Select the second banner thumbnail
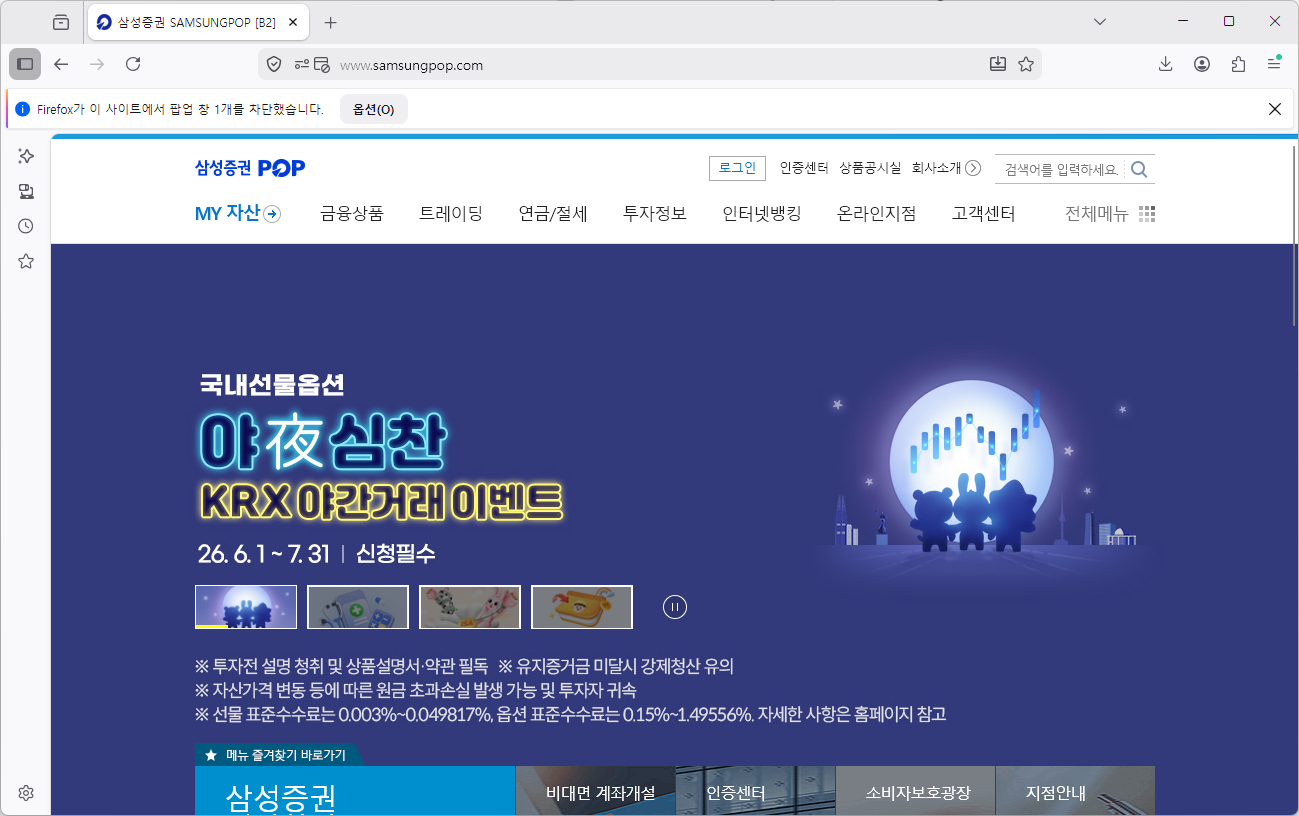Image resolution: width=1299 pixels, height=816 pixels. click(x=358, y=607)
